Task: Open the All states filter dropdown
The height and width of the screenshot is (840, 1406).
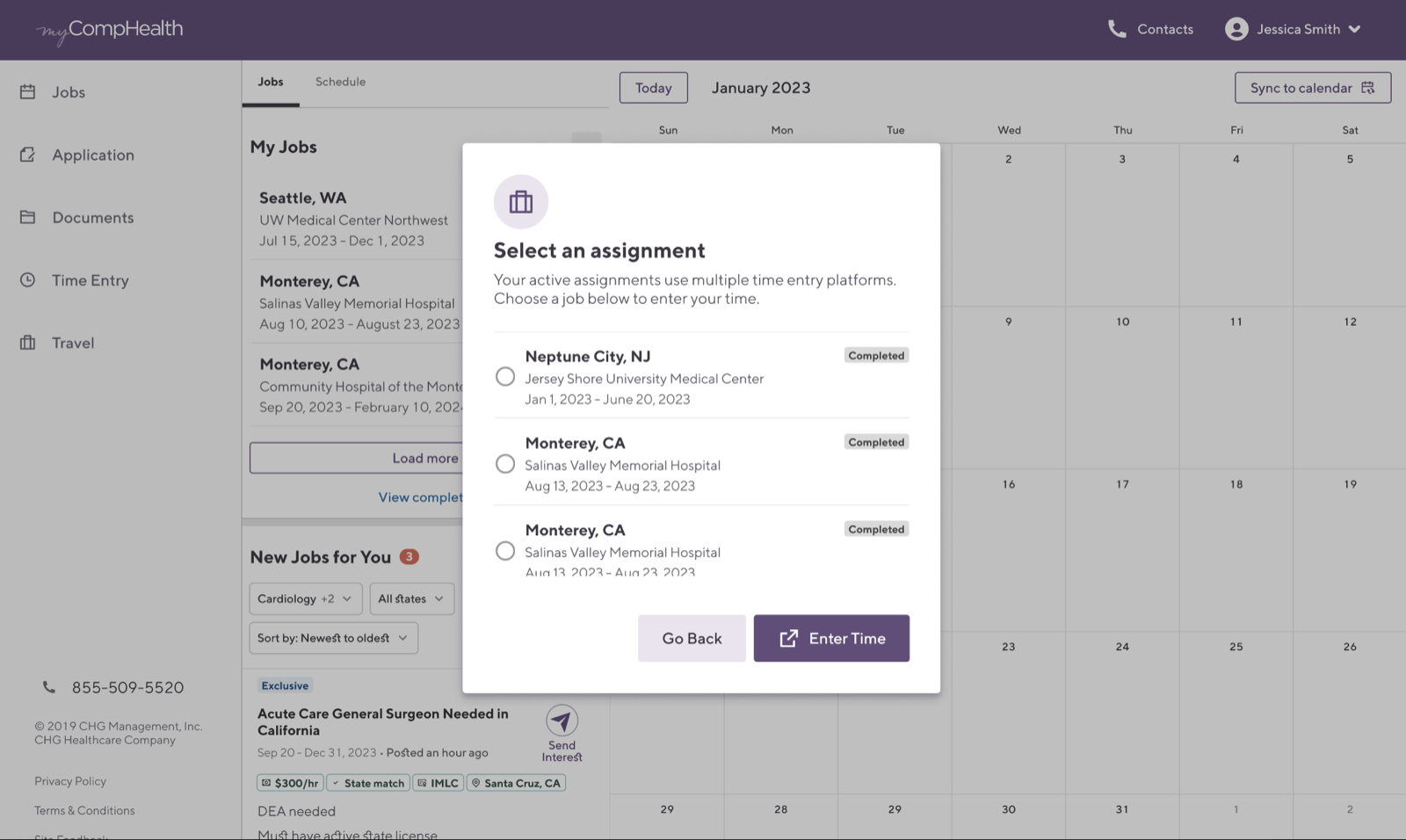Action: pyautogui.click(x=411, y=598)
